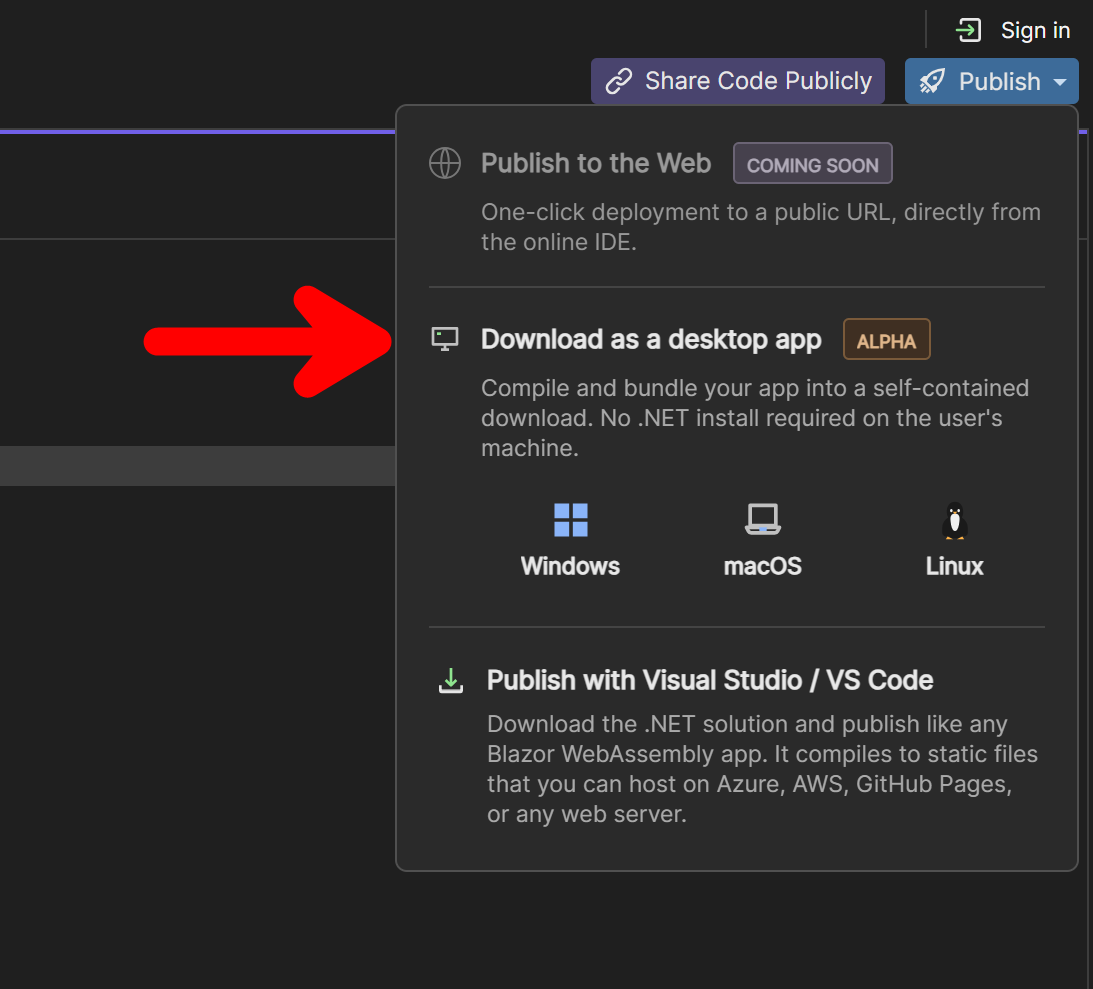1093x989 pixels.
Task: Click the sign-in arrow icon
Action: (968, 31)
